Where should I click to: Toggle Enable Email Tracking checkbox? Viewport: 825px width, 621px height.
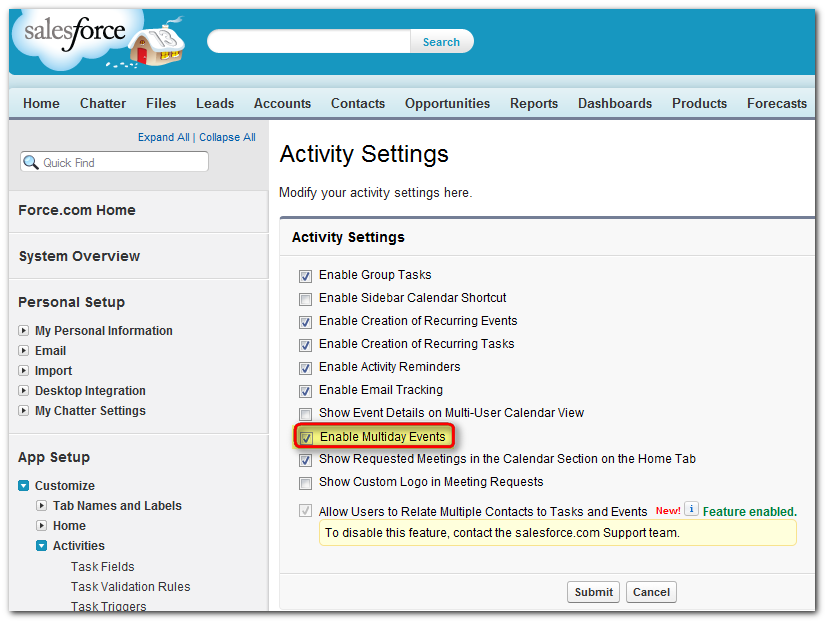[305, 391]
